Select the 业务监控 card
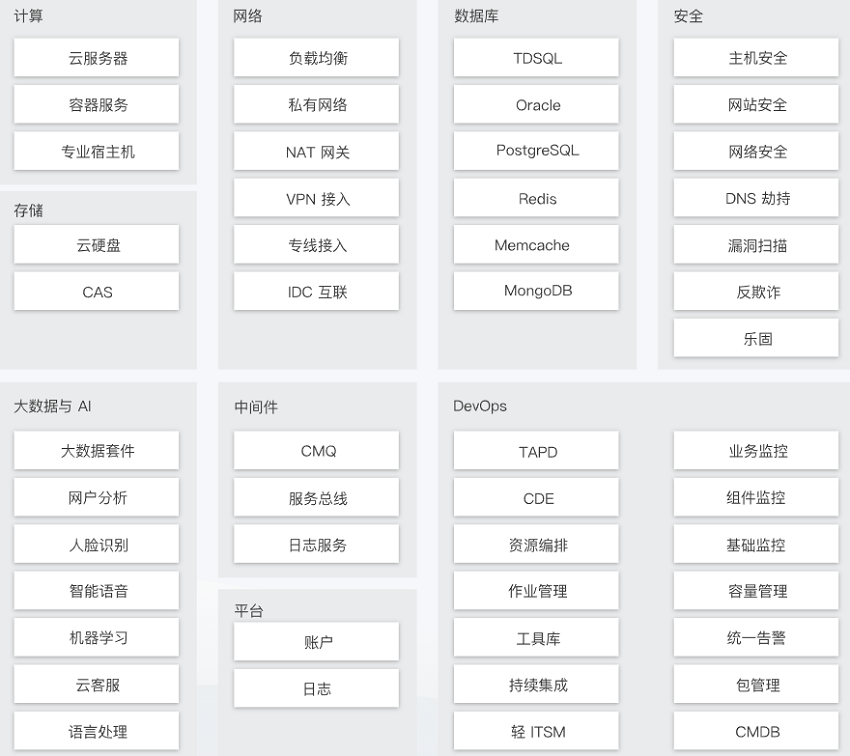This screenshot has height=756, width=850. point(756,450)
